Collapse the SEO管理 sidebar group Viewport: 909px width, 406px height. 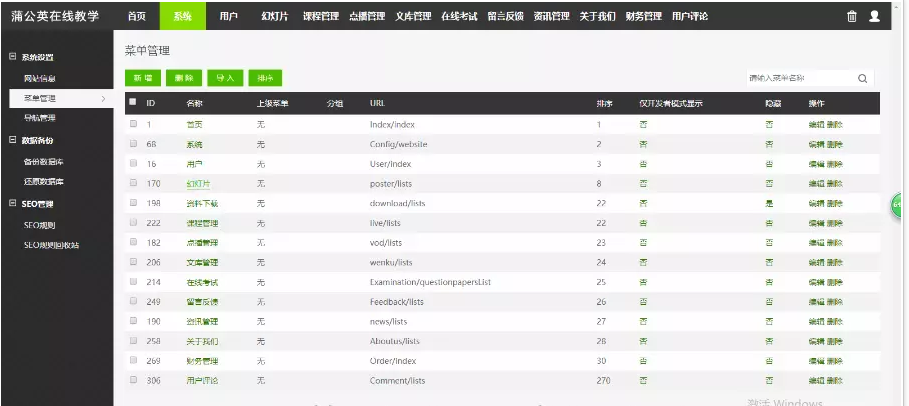pyautogui.click(x=13, y=204)
